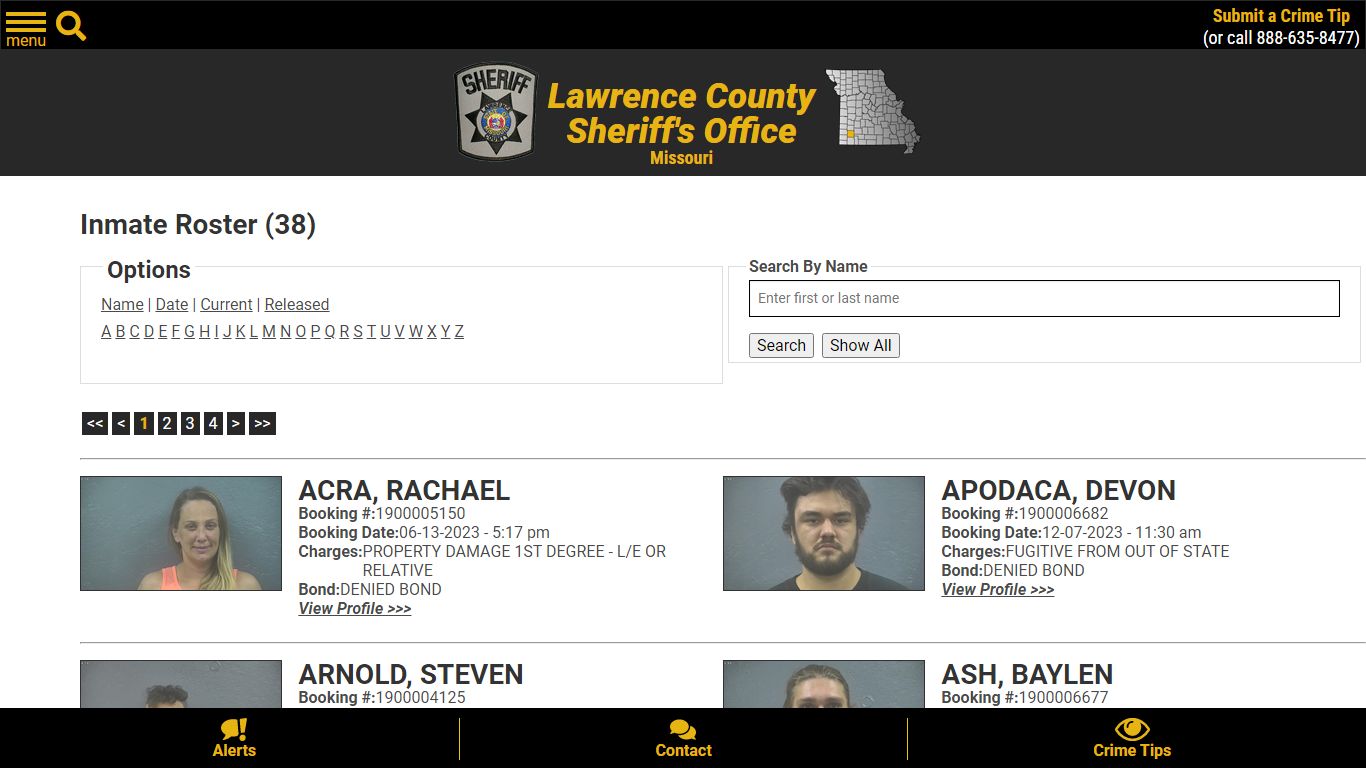
Task: Select page 4 in pagination
Action: [x=213, y=423]
